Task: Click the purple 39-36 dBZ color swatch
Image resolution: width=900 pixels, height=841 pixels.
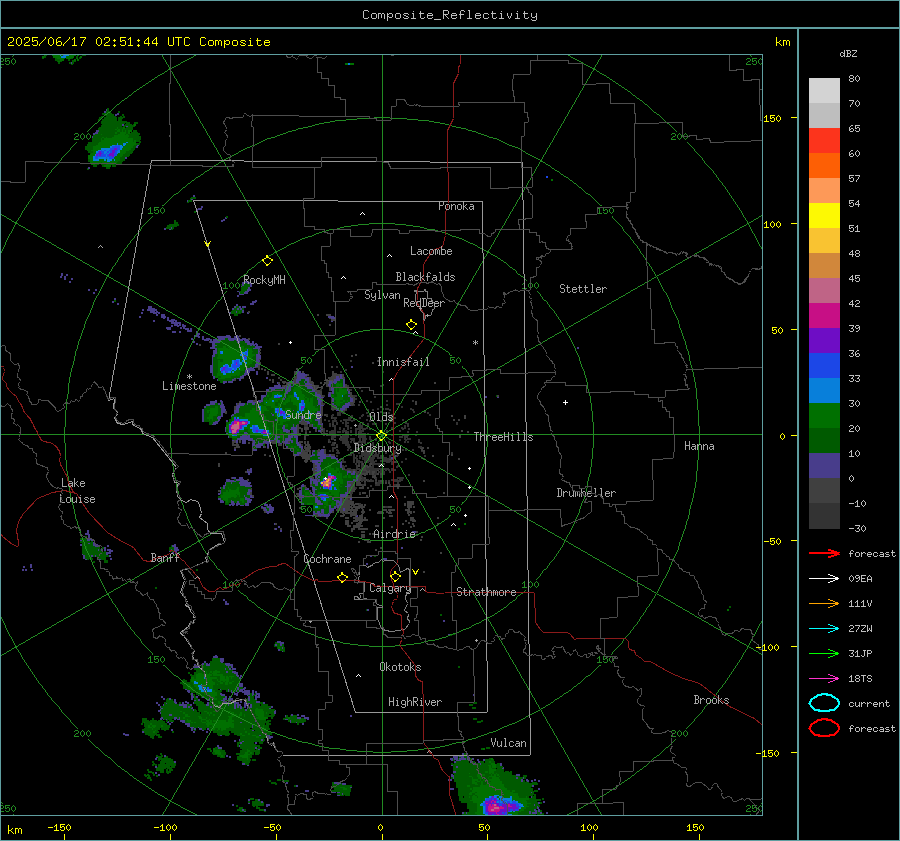Action: point(824,340)
